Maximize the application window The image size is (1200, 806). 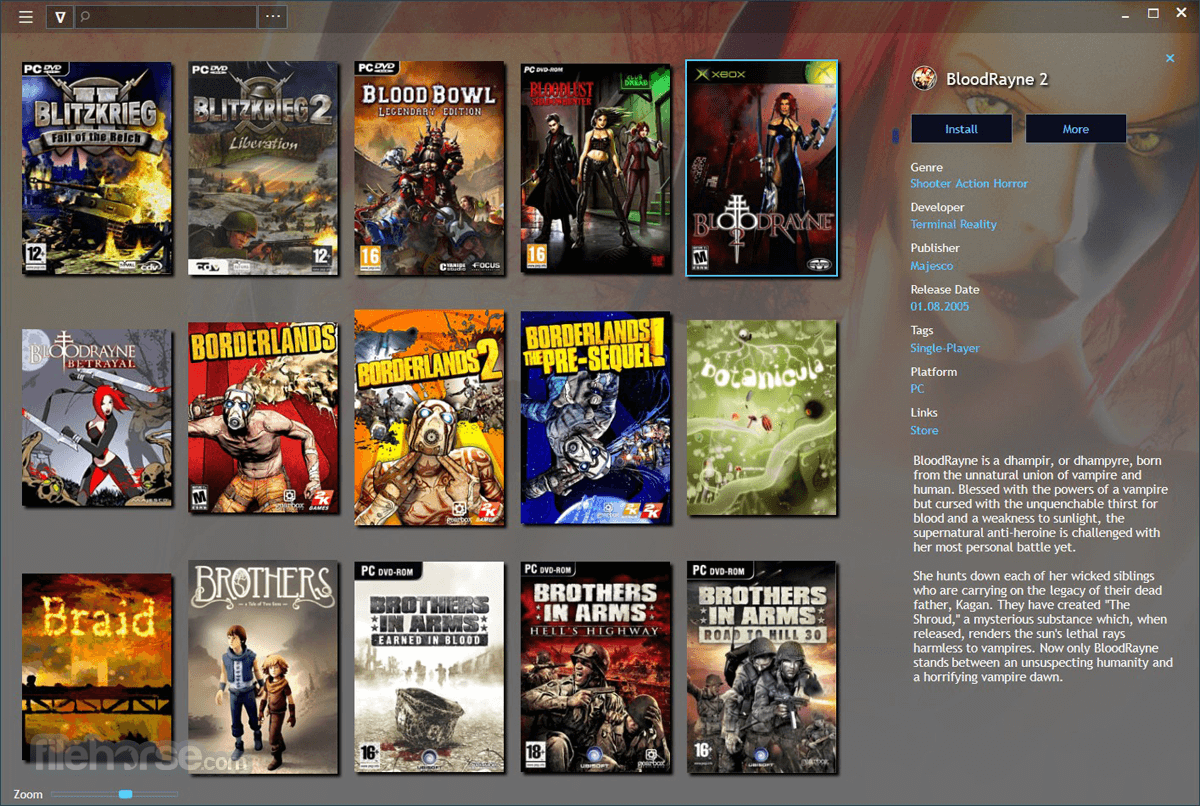(x=1153, y=13)
